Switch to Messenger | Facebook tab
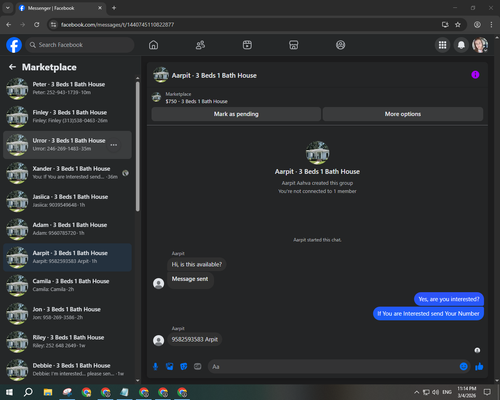 pos(61,8)
